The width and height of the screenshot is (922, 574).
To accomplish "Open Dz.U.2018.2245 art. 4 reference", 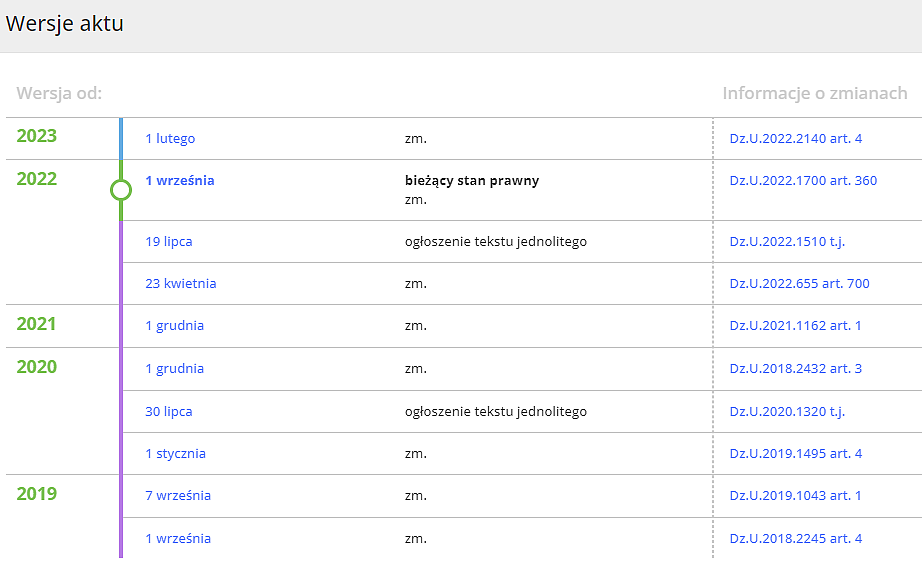I will [x=796, y=539].
